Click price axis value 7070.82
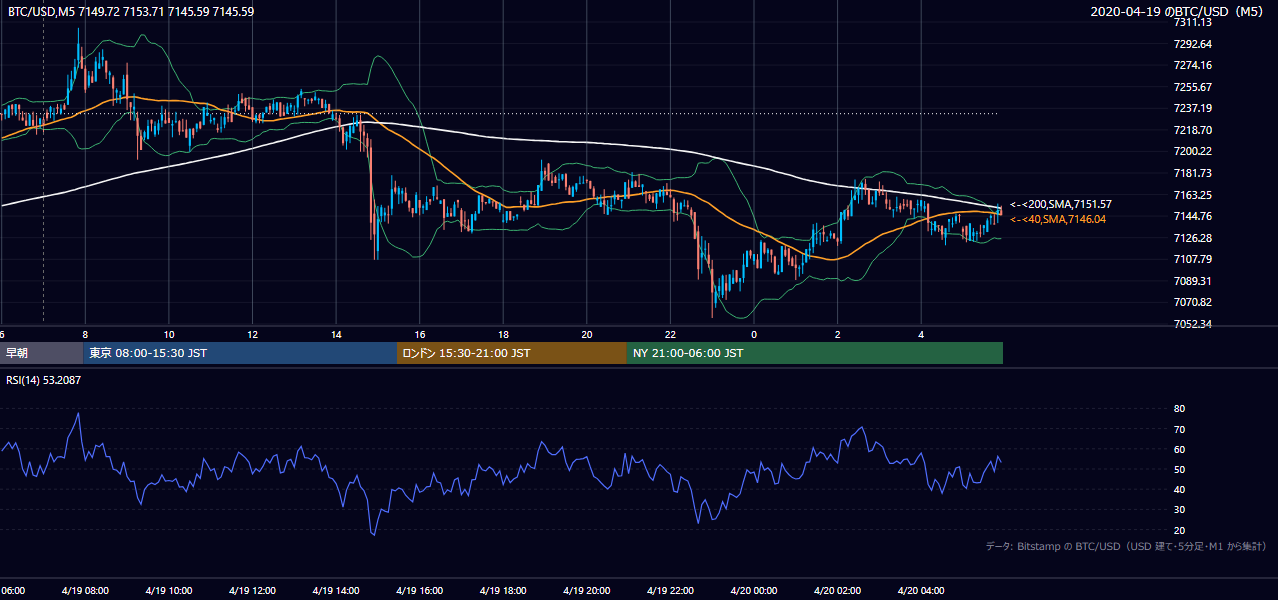The height and width of the screenshot is (600, 1278). point(1192,302)
